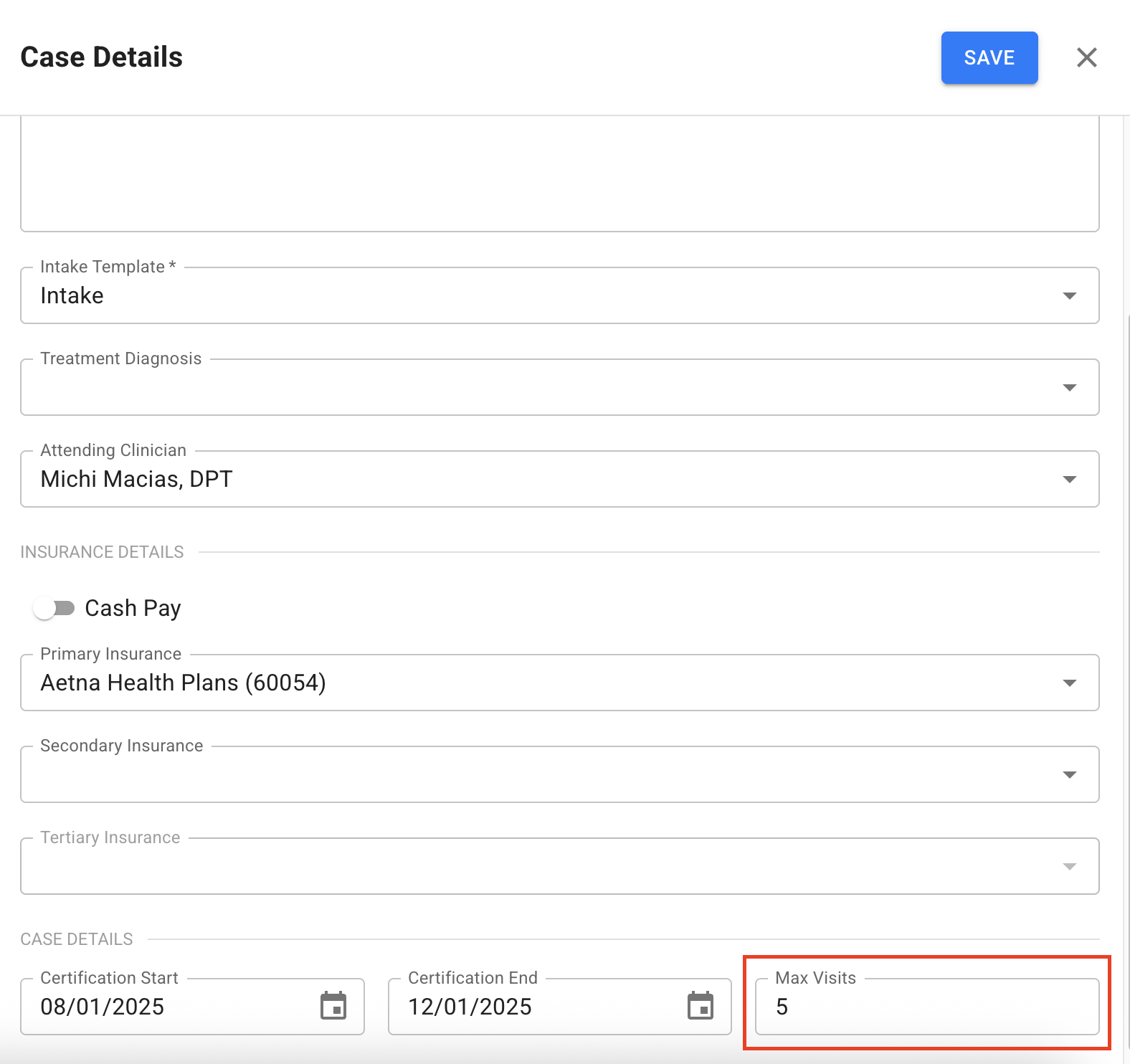Close the Case Details dialog
The image size is (1130, 1064).
(x=1086, y=57)
